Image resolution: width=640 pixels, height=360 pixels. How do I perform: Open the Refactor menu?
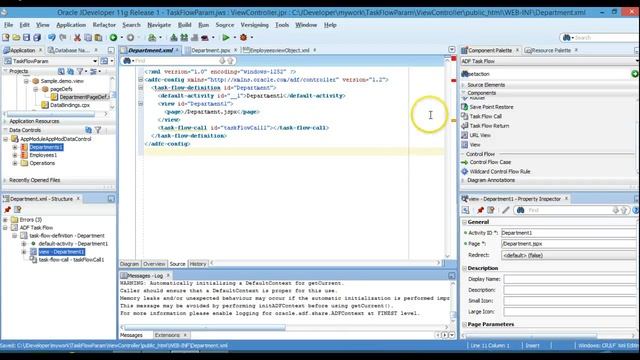click(x=104, y=25)
